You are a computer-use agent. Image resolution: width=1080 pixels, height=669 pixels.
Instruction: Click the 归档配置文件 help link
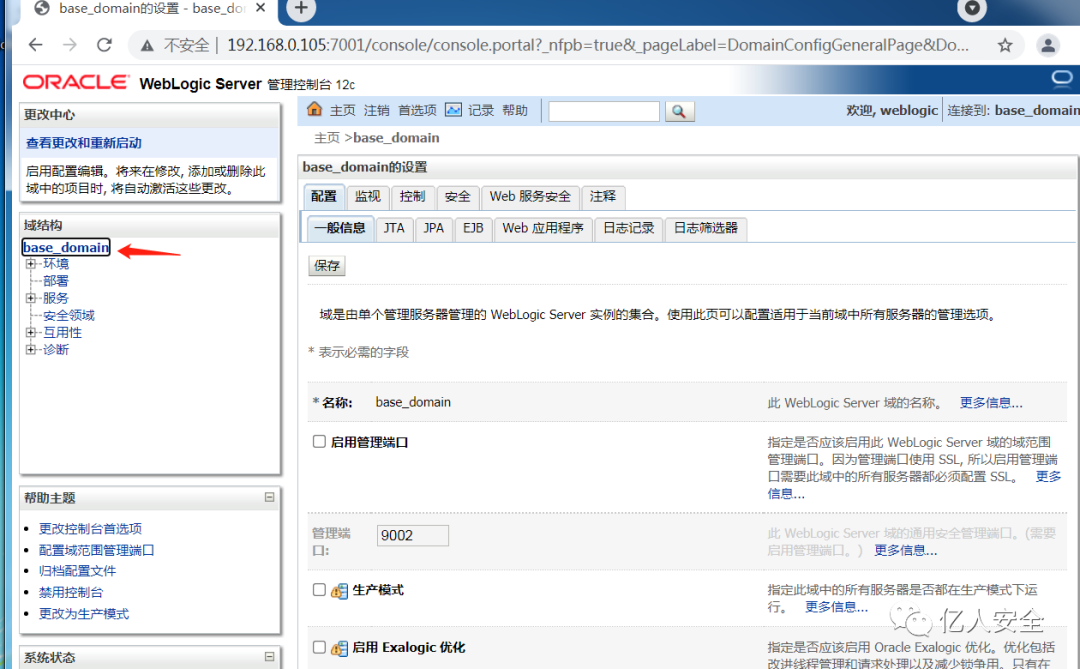pos(77,570)
